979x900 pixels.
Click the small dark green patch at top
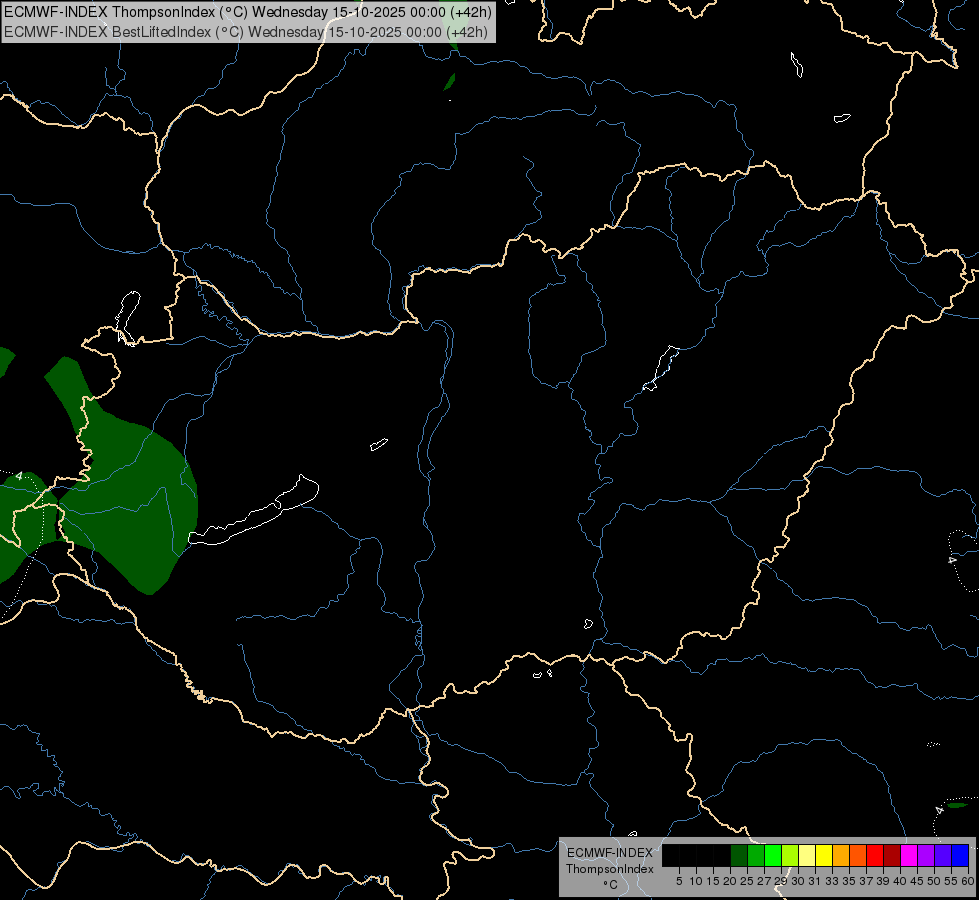pyautogui.click(x=450, y=82)
